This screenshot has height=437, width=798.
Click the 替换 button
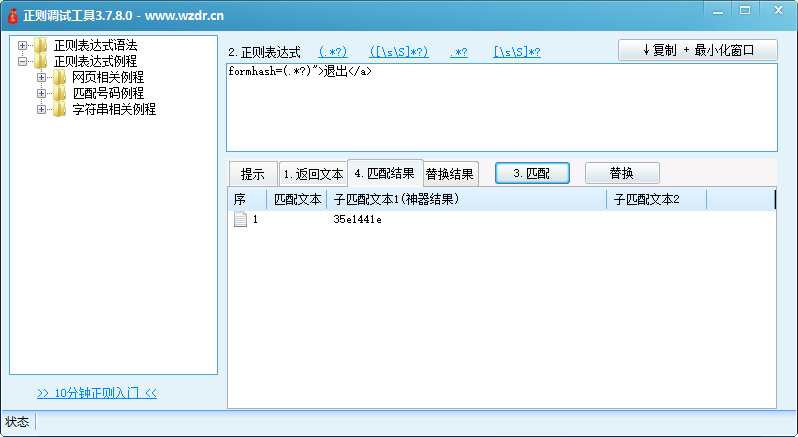pos(622,173)
